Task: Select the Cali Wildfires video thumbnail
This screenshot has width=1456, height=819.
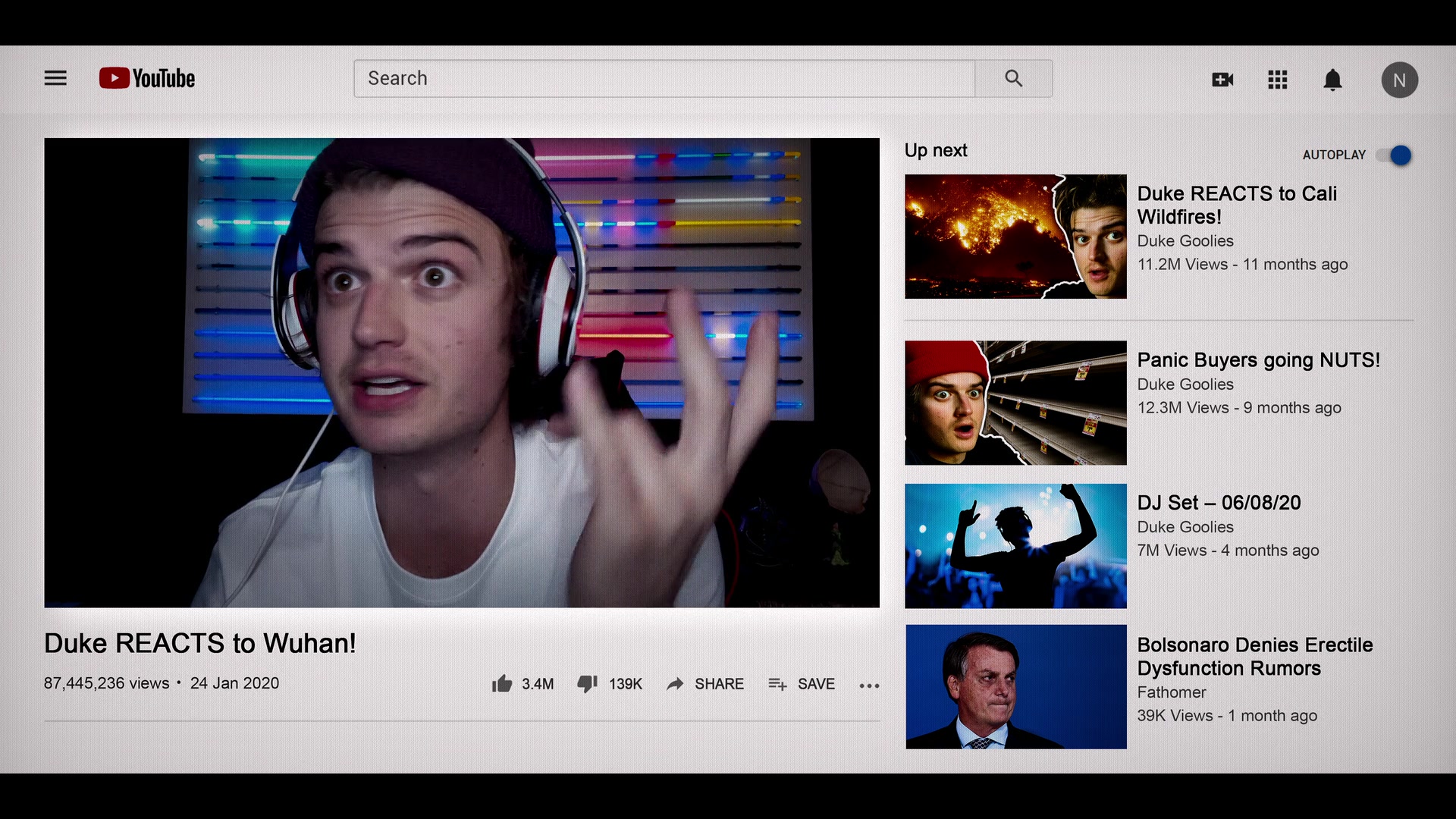Action: click(x=1015, y=237)
